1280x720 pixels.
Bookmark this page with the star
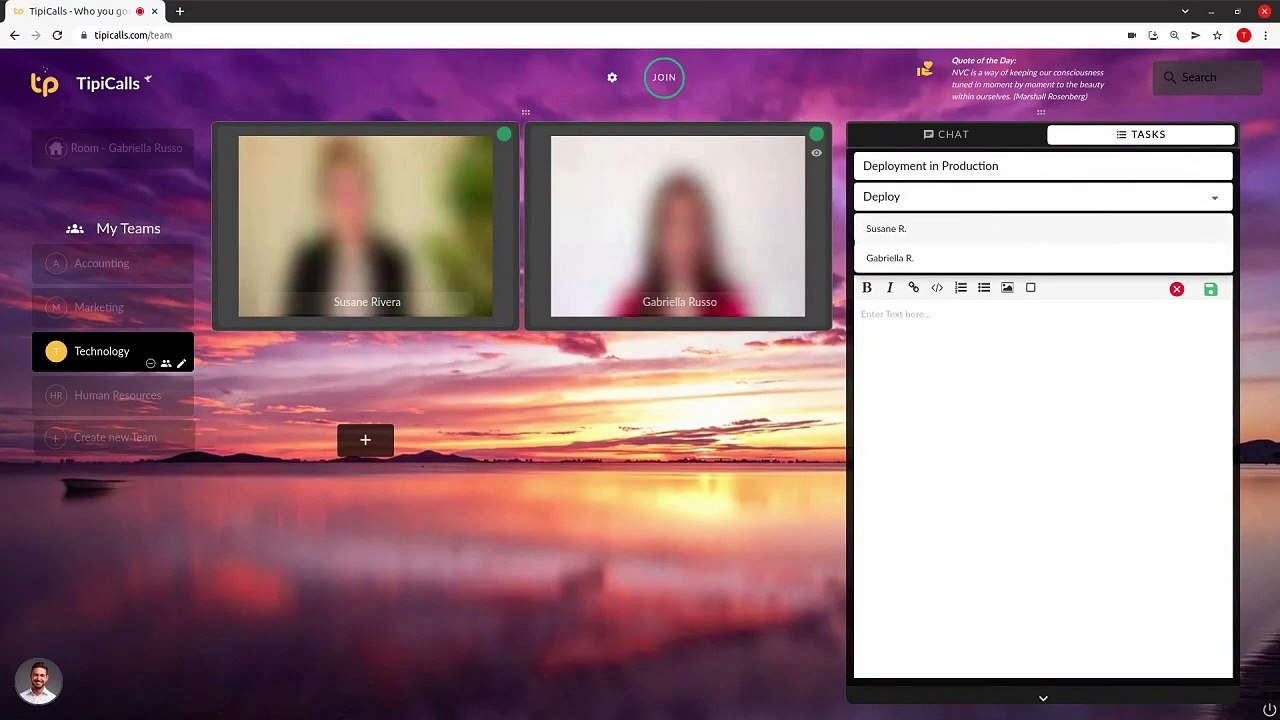click(x=1217, y=35)
